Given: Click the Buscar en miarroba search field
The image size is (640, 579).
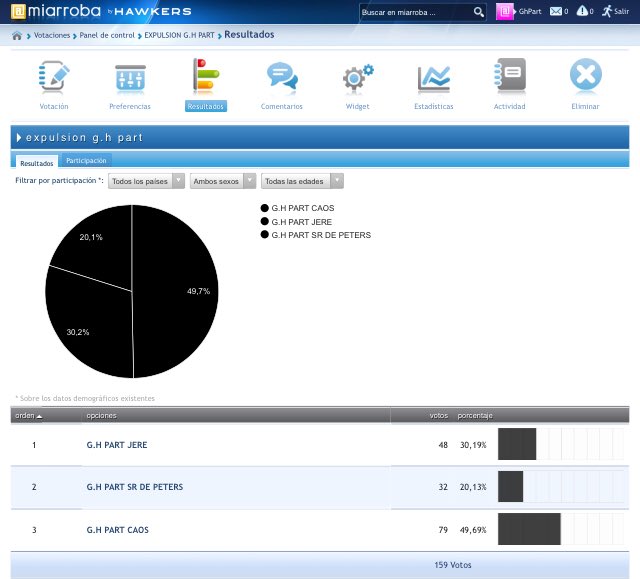Looking at the screenshot, I should click(416, 12).
